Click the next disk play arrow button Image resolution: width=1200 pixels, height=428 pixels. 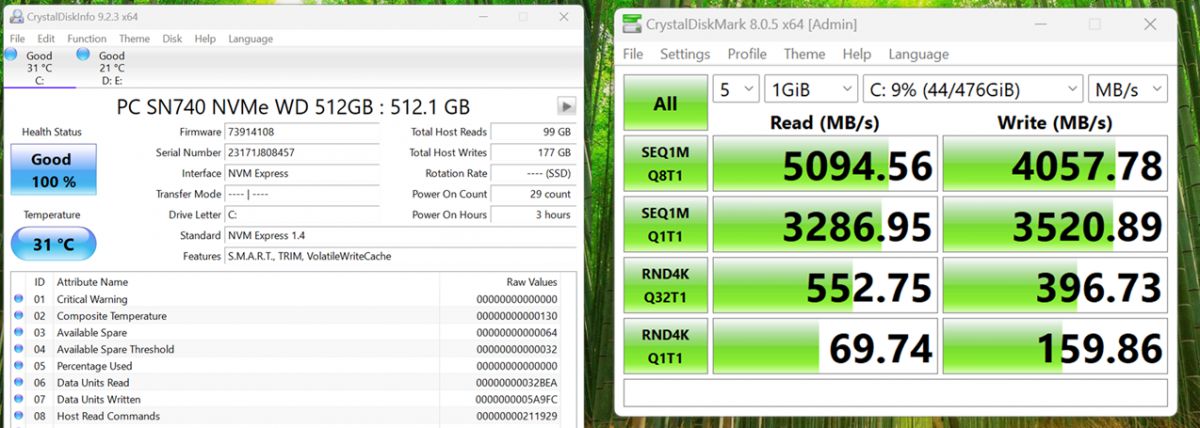pyautogui.click(x=566, y=106)
